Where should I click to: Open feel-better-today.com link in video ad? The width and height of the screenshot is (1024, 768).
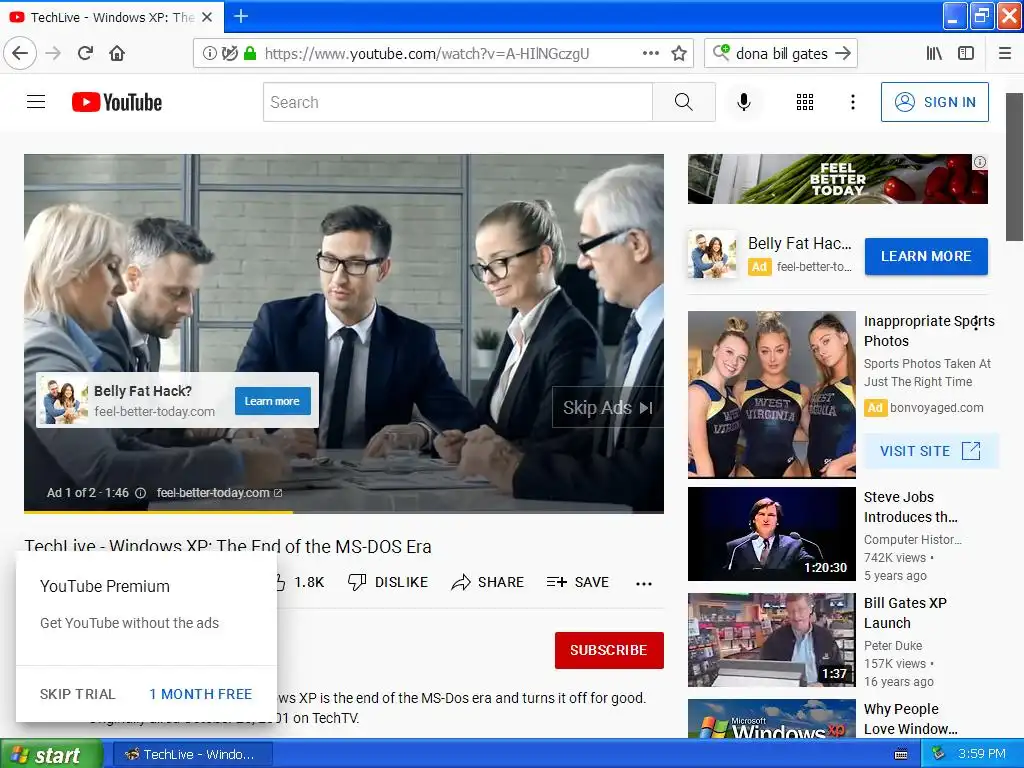tap(219, 493)
